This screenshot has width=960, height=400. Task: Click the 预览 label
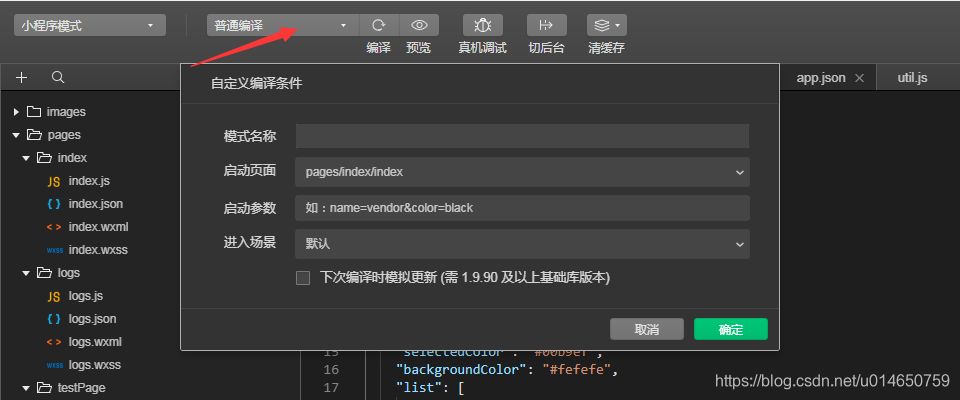pos(419,48)
